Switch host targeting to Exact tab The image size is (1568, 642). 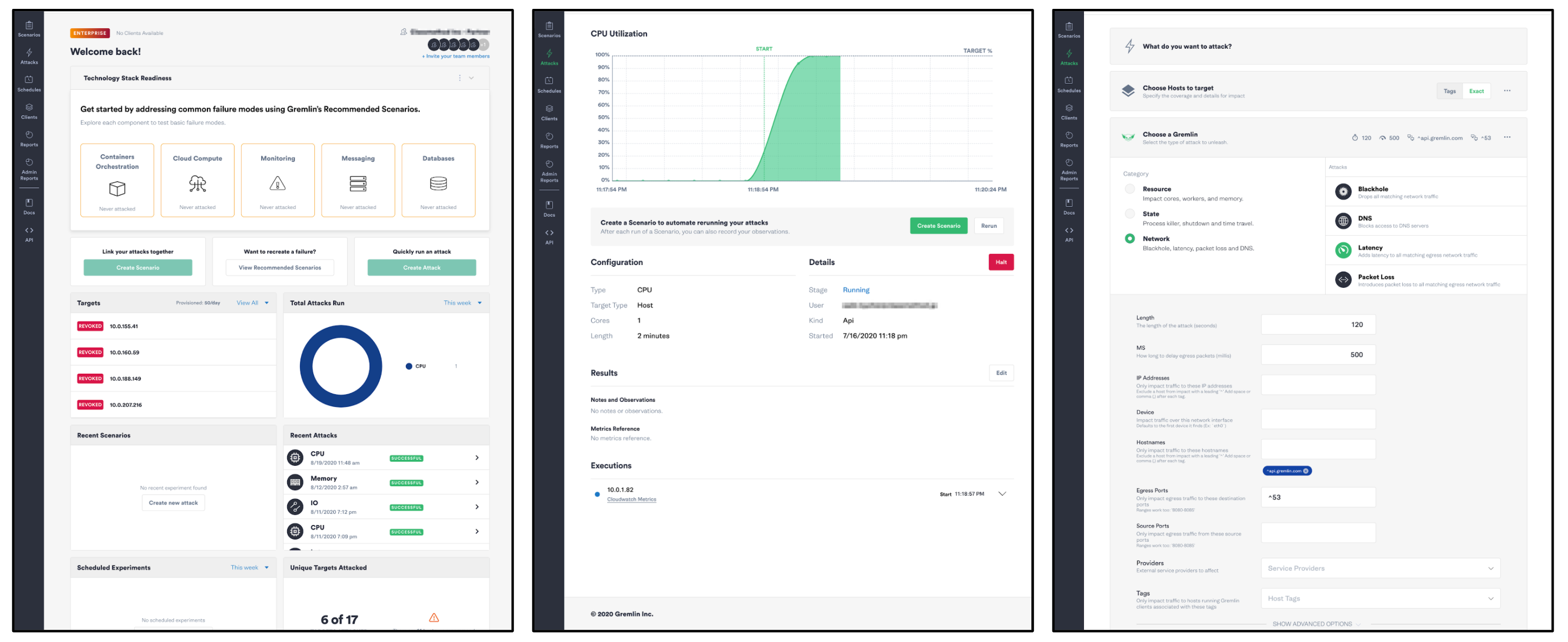1476,91
